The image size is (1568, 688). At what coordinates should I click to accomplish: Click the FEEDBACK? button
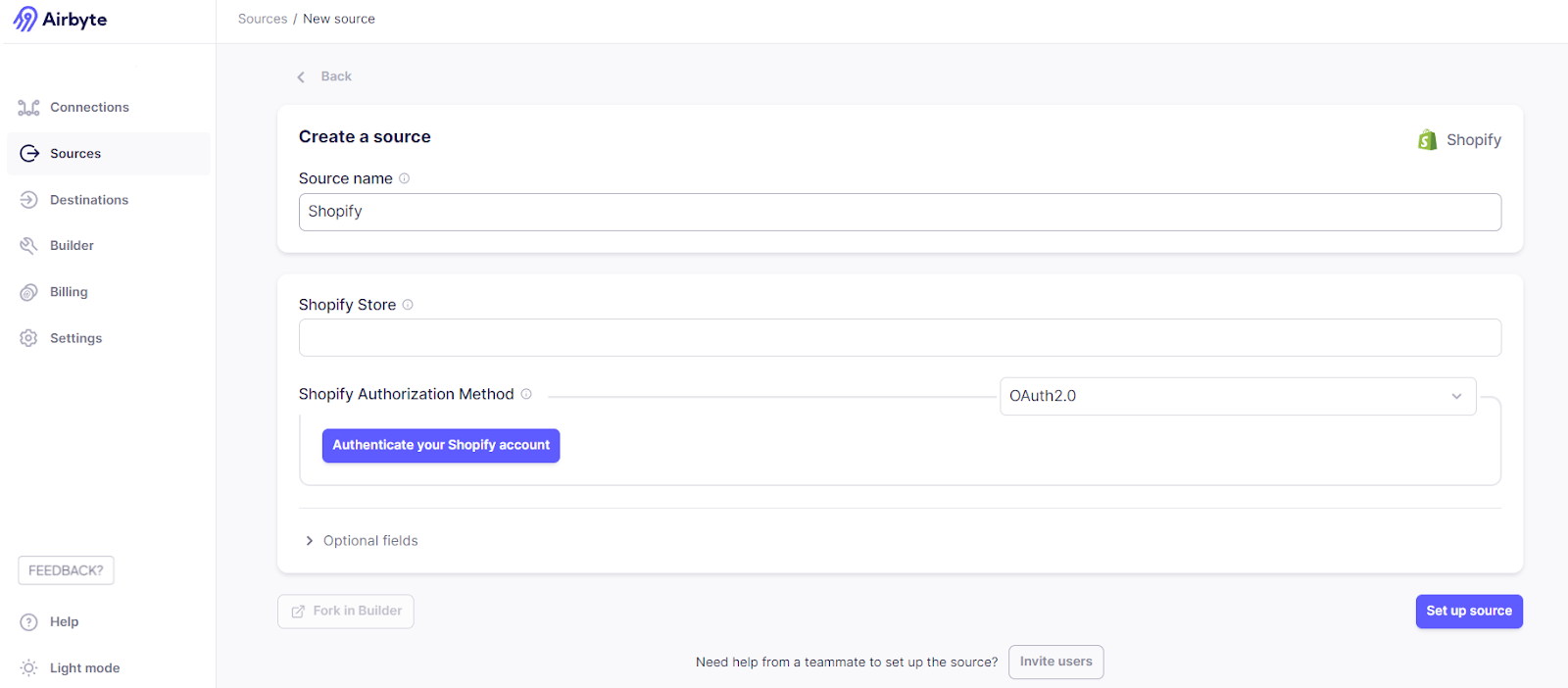pos(66,570)
